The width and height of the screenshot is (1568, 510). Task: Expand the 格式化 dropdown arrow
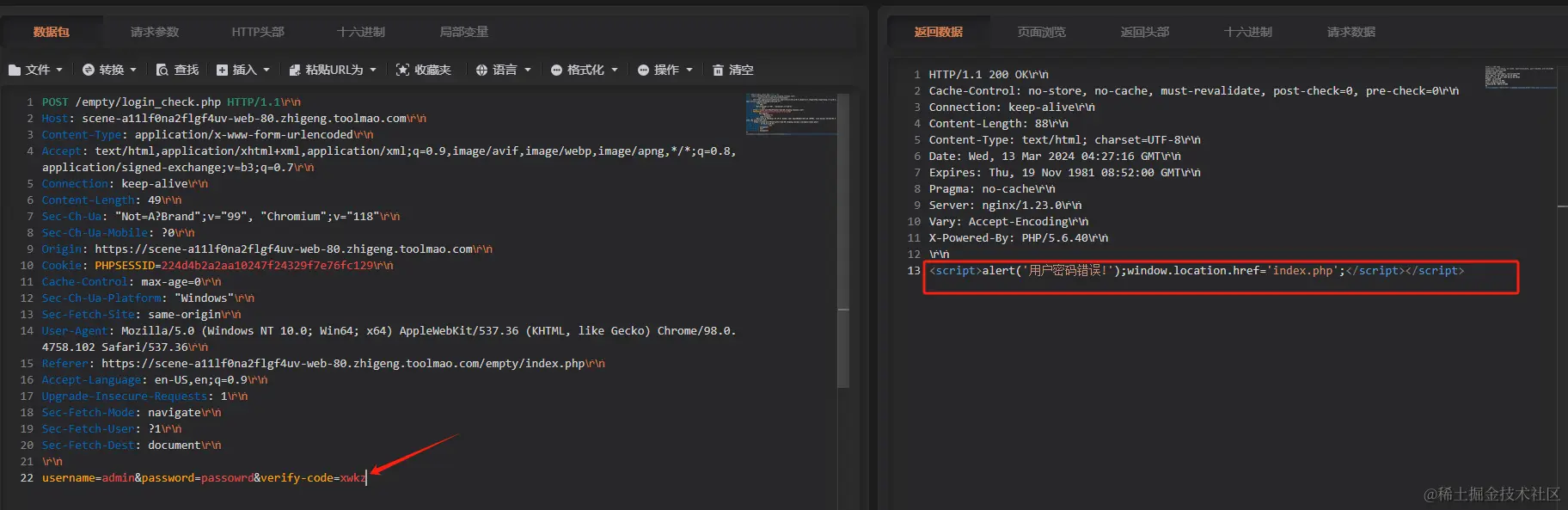coord(615,70)
